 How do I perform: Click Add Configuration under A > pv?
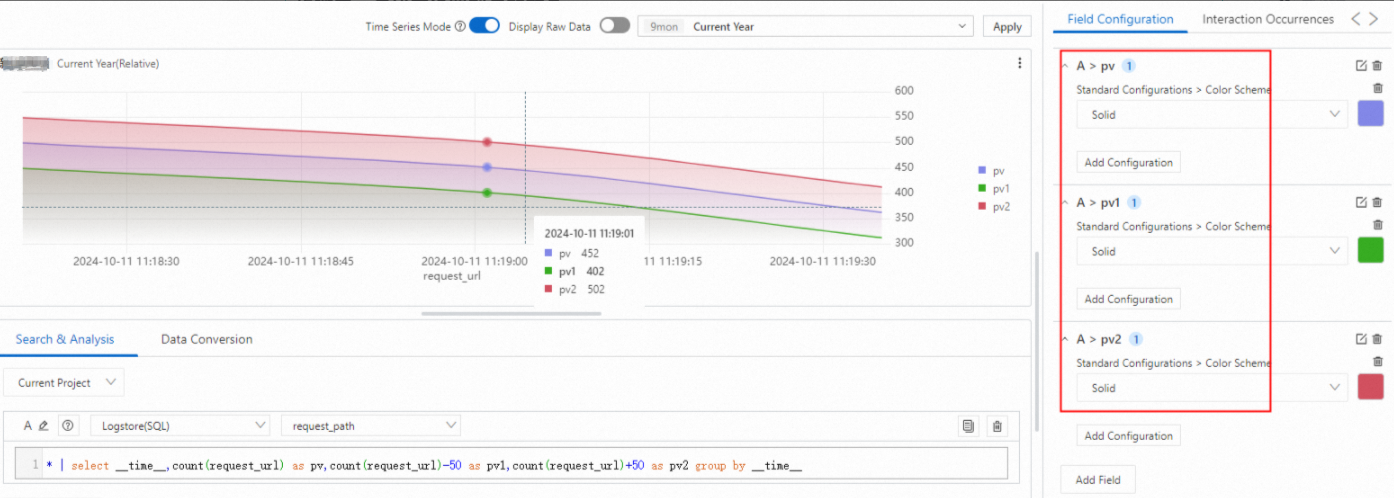click(1128, 162)
